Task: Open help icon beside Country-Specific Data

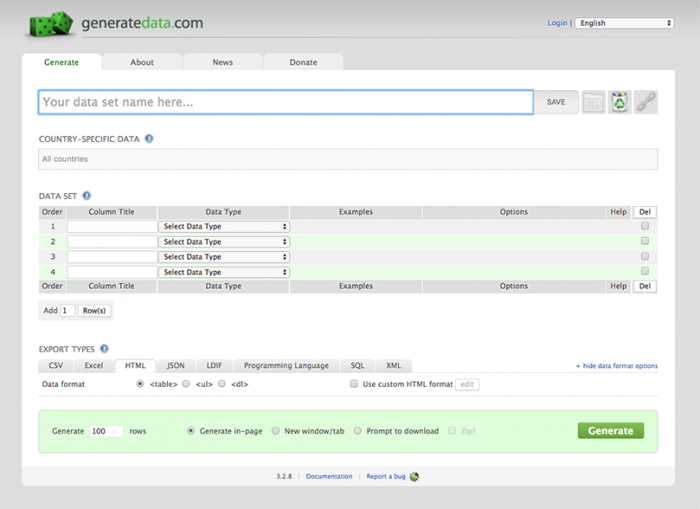Action: pyautogui.click(x=149, y=139)
